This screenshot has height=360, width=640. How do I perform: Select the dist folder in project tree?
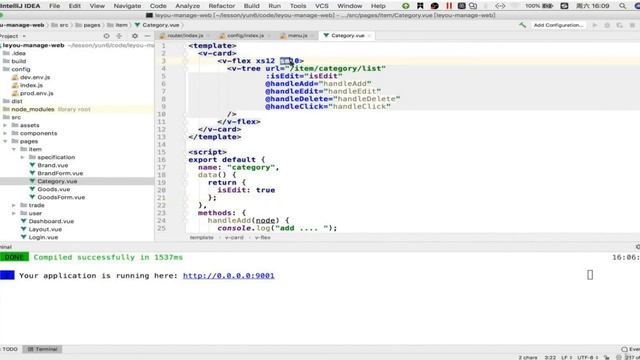point(17,101)
